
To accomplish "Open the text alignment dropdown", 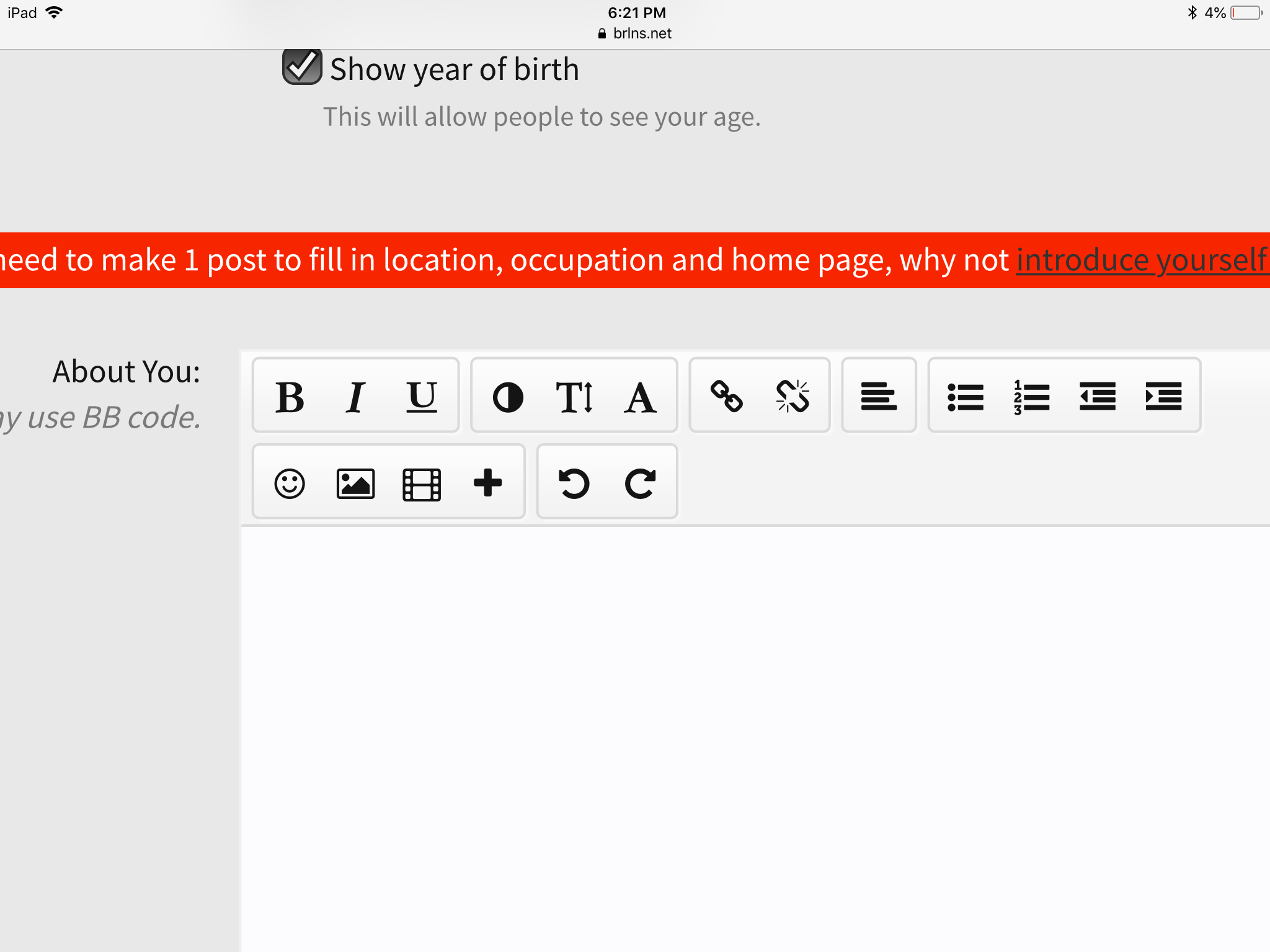I will click(879, 397).
